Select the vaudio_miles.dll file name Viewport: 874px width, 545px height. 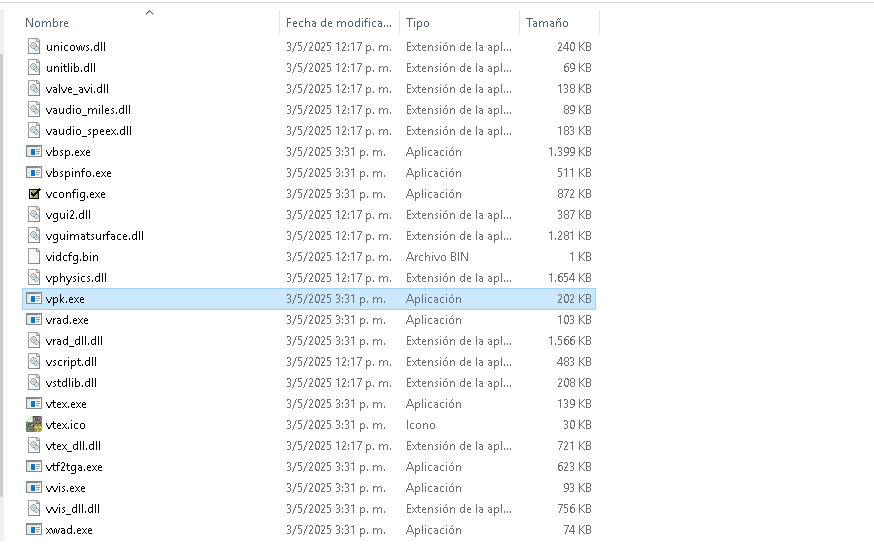click(88, 110)
